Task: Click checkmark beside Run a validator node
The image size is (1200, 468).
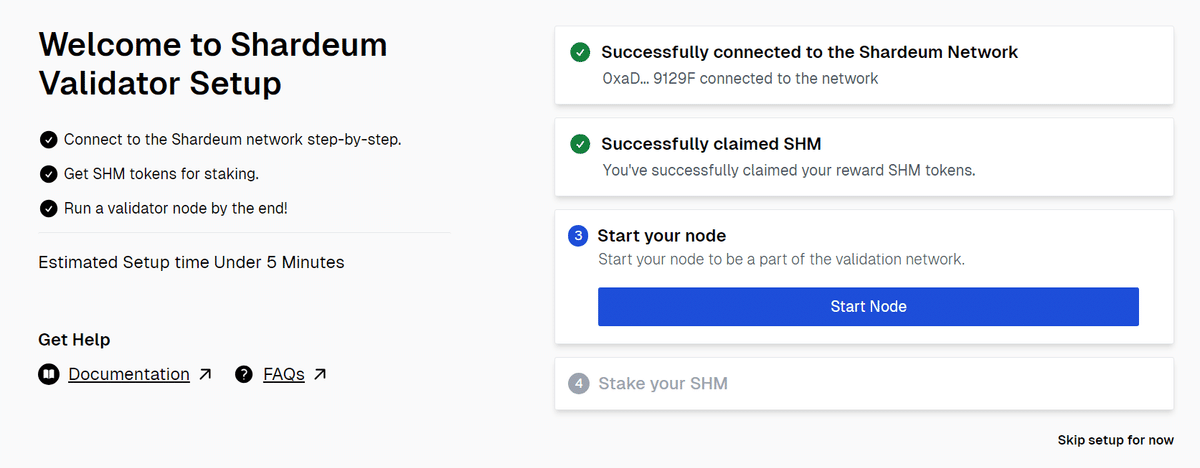Action: click(x=48, y=208)
